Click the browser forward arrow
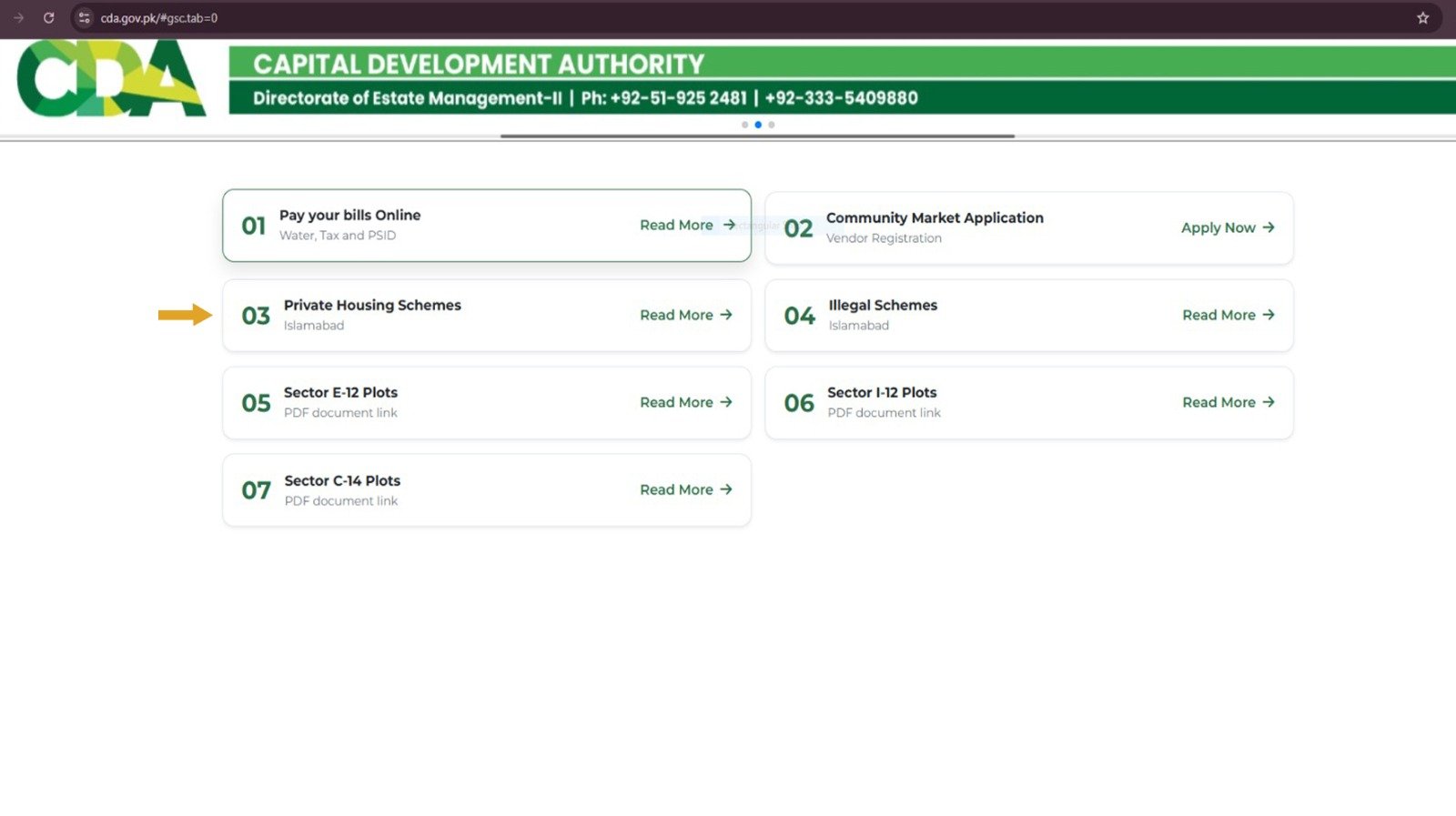The height and width of the screenshot is (816, 1456). (x=18, y=17)
